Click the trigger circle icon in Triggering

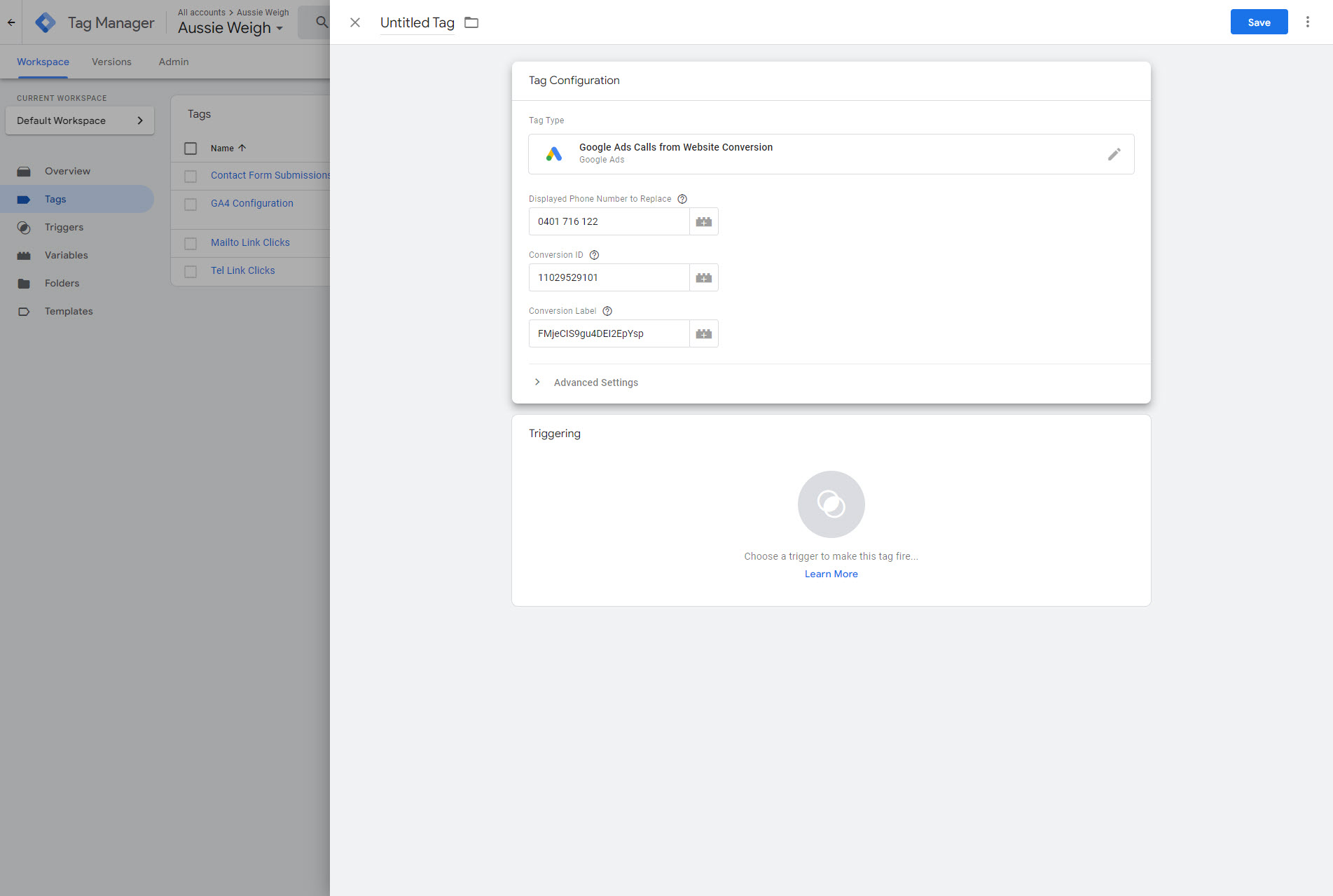coord(831,504)
